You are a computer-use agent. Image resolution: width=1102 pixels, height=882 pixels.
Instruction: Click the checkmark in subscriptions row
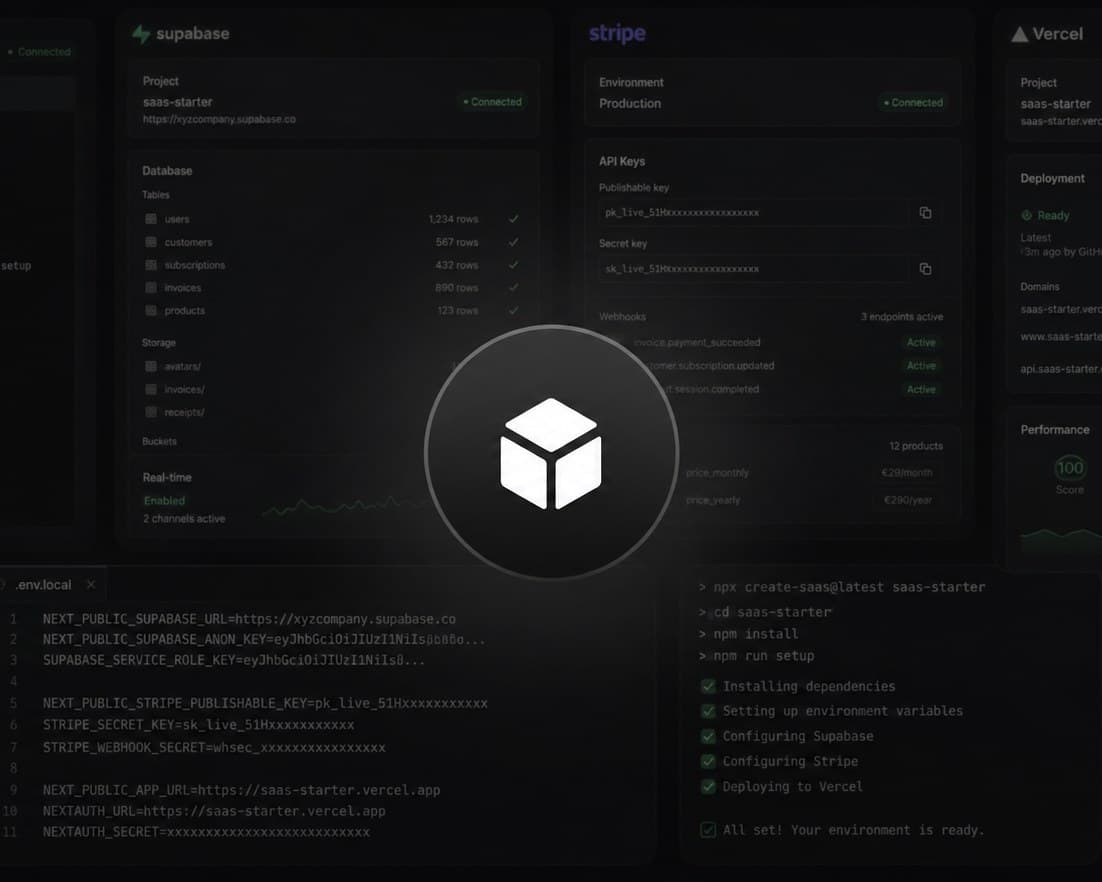point(514,265)
